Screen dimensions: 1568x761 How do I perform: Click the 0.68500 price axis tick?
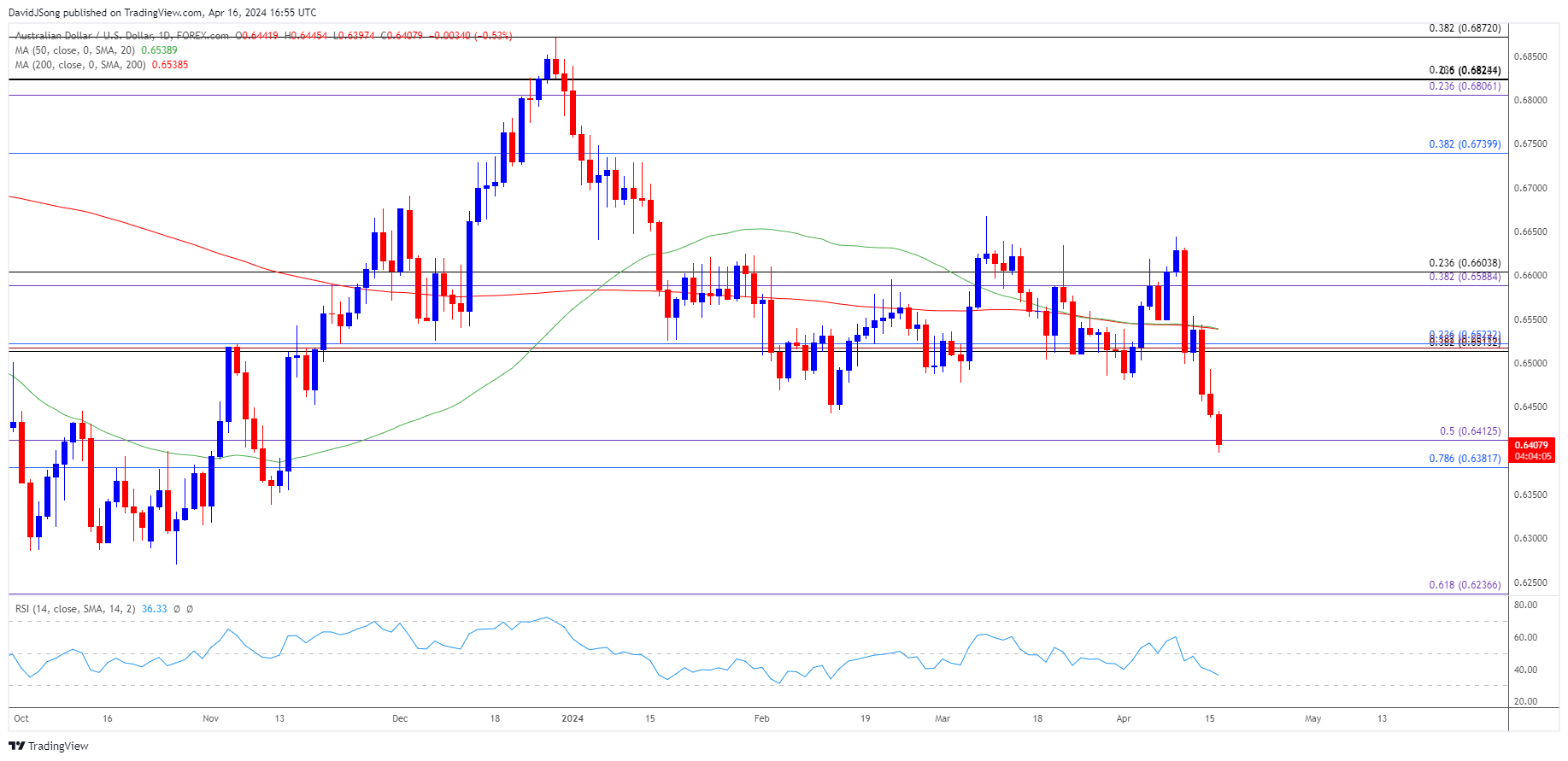coord(1530,57)
